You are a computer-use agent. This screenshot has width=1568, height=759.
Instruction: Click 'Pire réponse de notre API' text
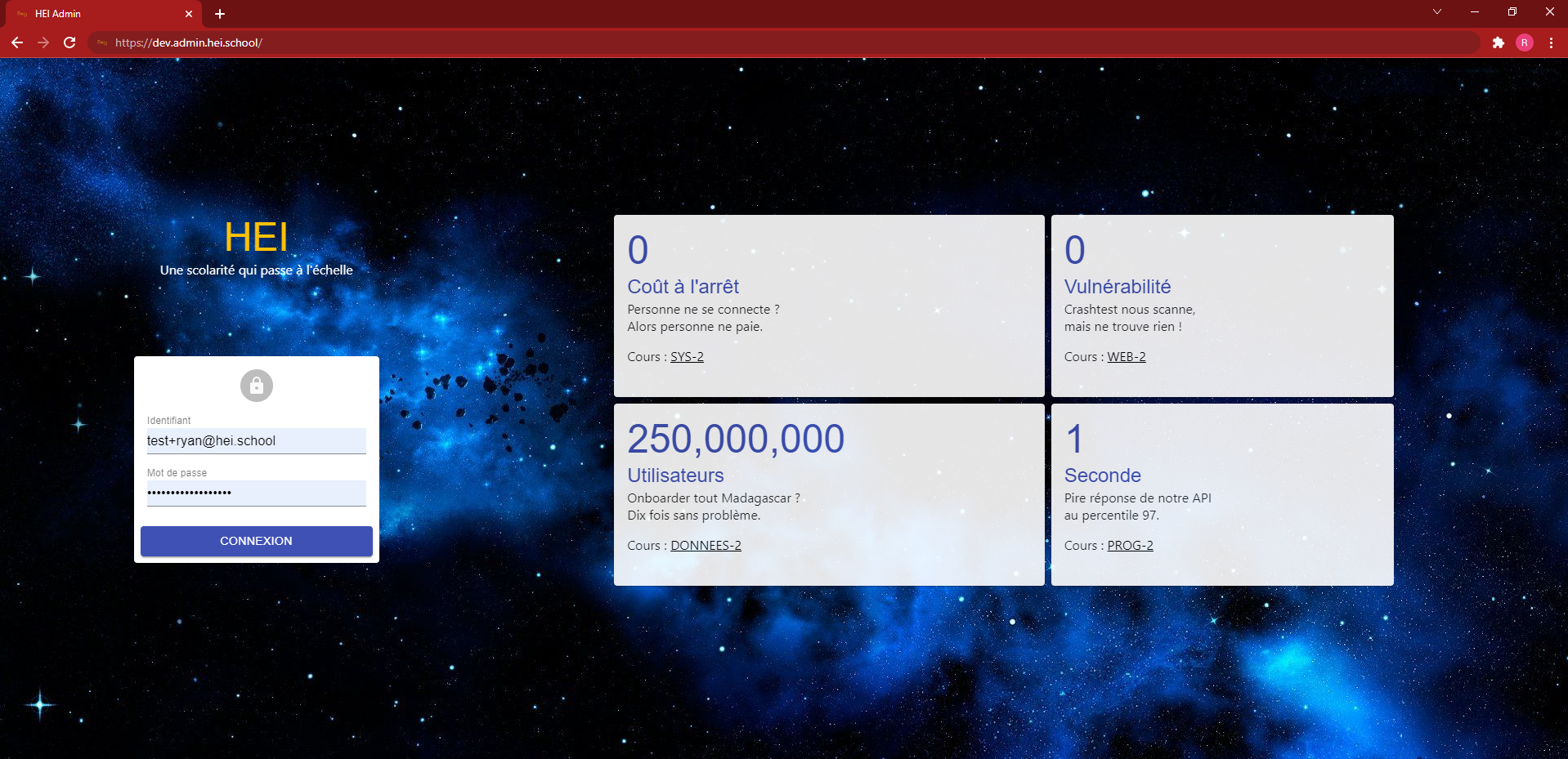coord(1138,498)
